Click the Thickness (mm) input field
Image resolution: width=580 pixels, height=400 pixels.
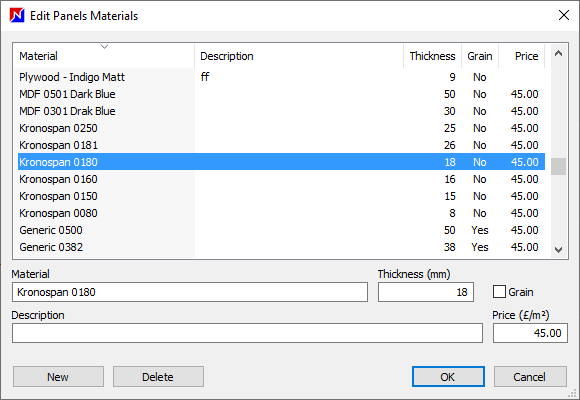click(x=426, y=292)
